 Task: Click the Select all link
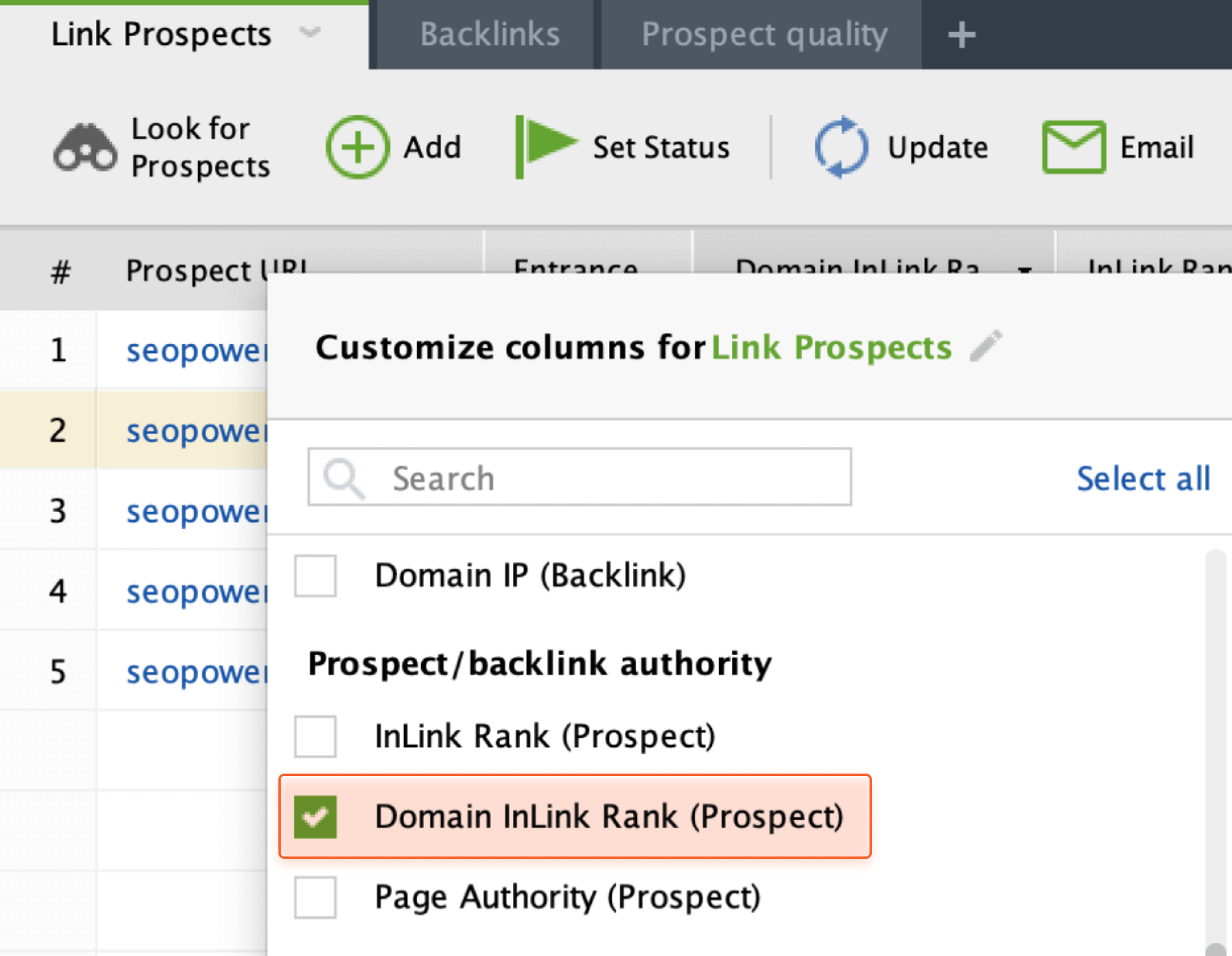[1143, 479]
